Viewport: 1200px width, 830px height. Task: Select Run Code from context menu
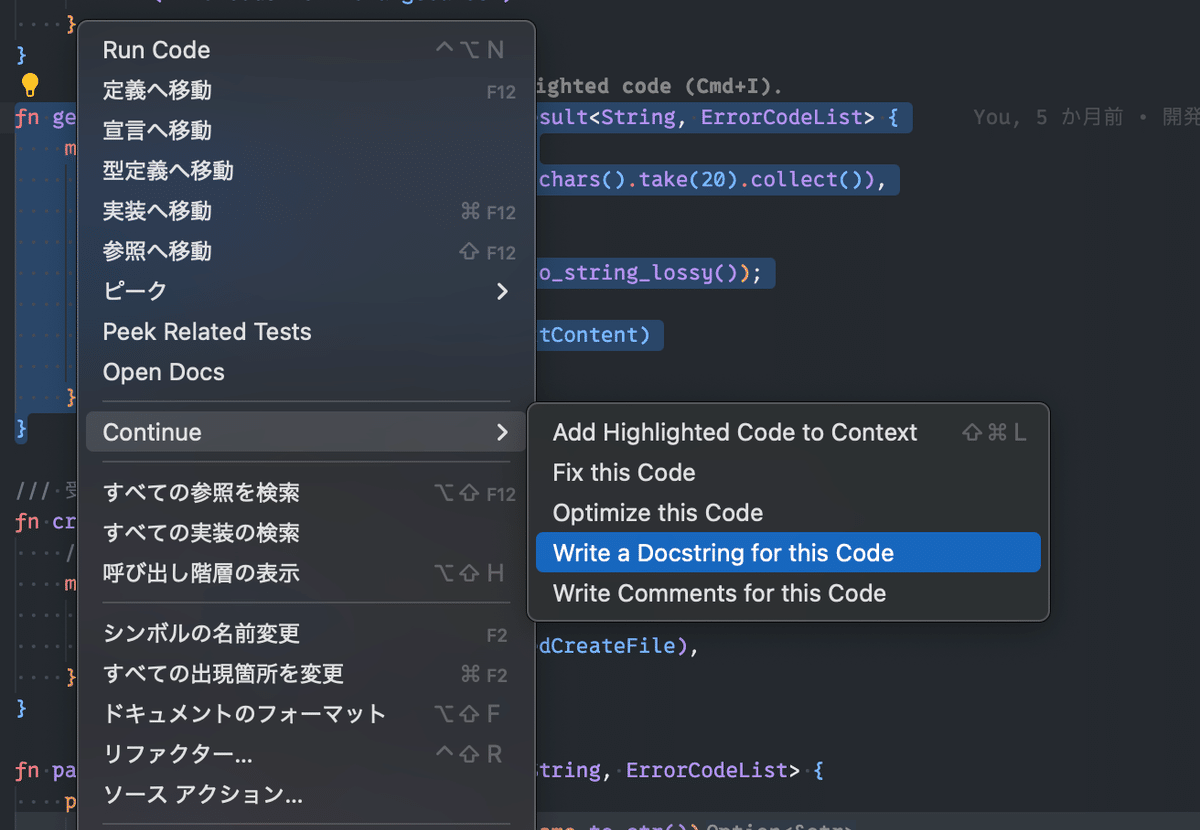coord(157,50)
